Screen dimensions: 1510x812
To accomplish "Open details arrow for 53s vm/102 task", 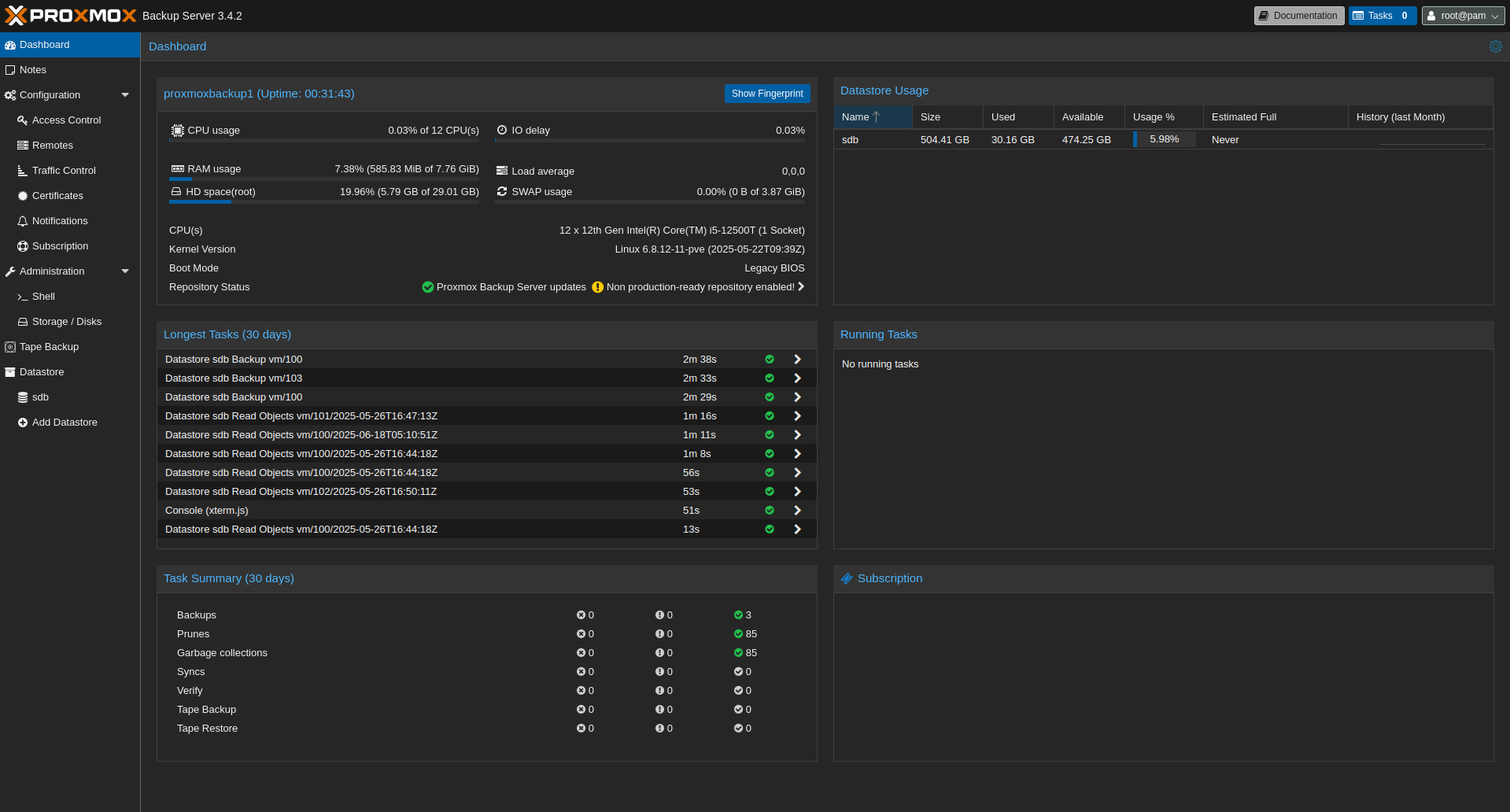I will pos(797,492).
